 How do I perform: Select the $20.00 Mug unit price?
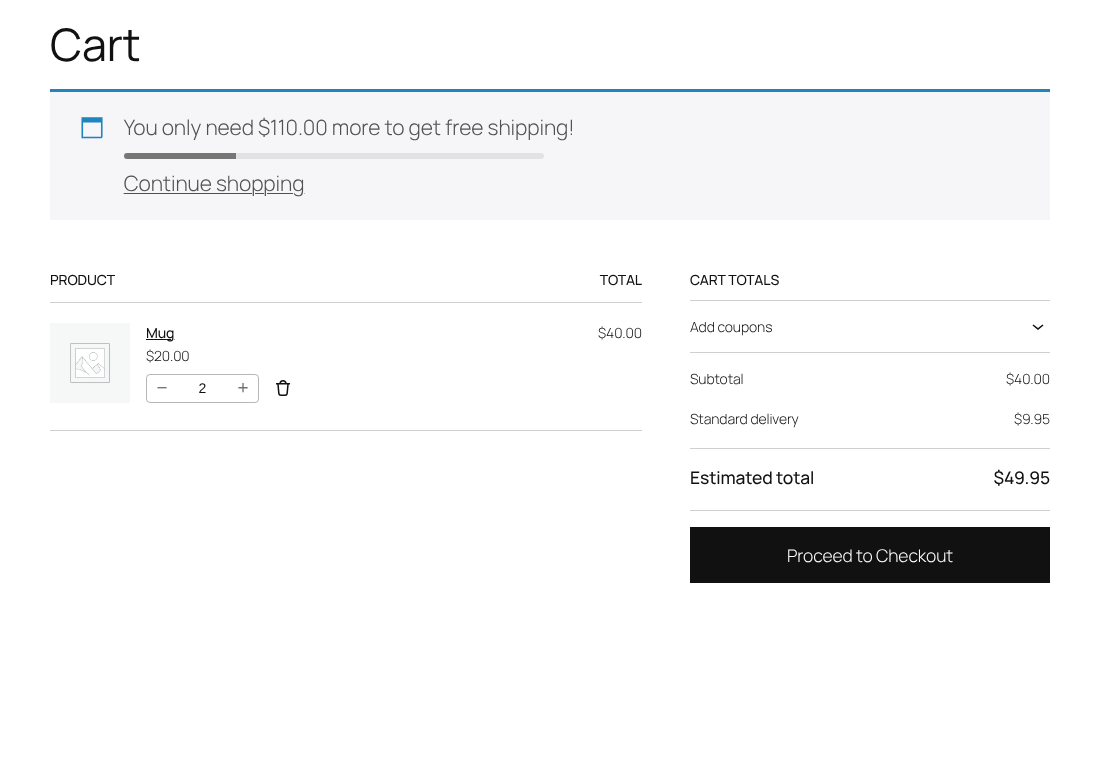click(x=168, y=356)
